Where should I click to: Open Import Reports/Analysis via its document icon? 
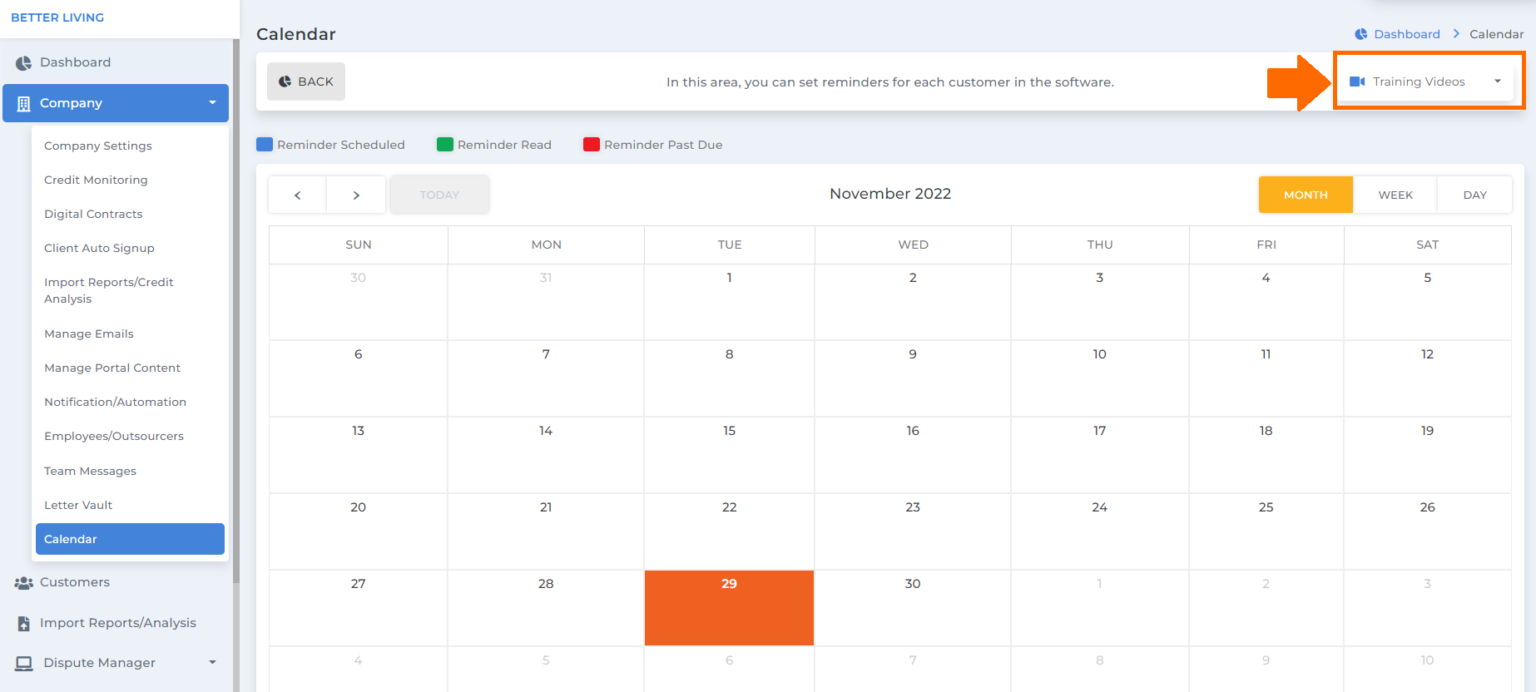pos(22,622)
